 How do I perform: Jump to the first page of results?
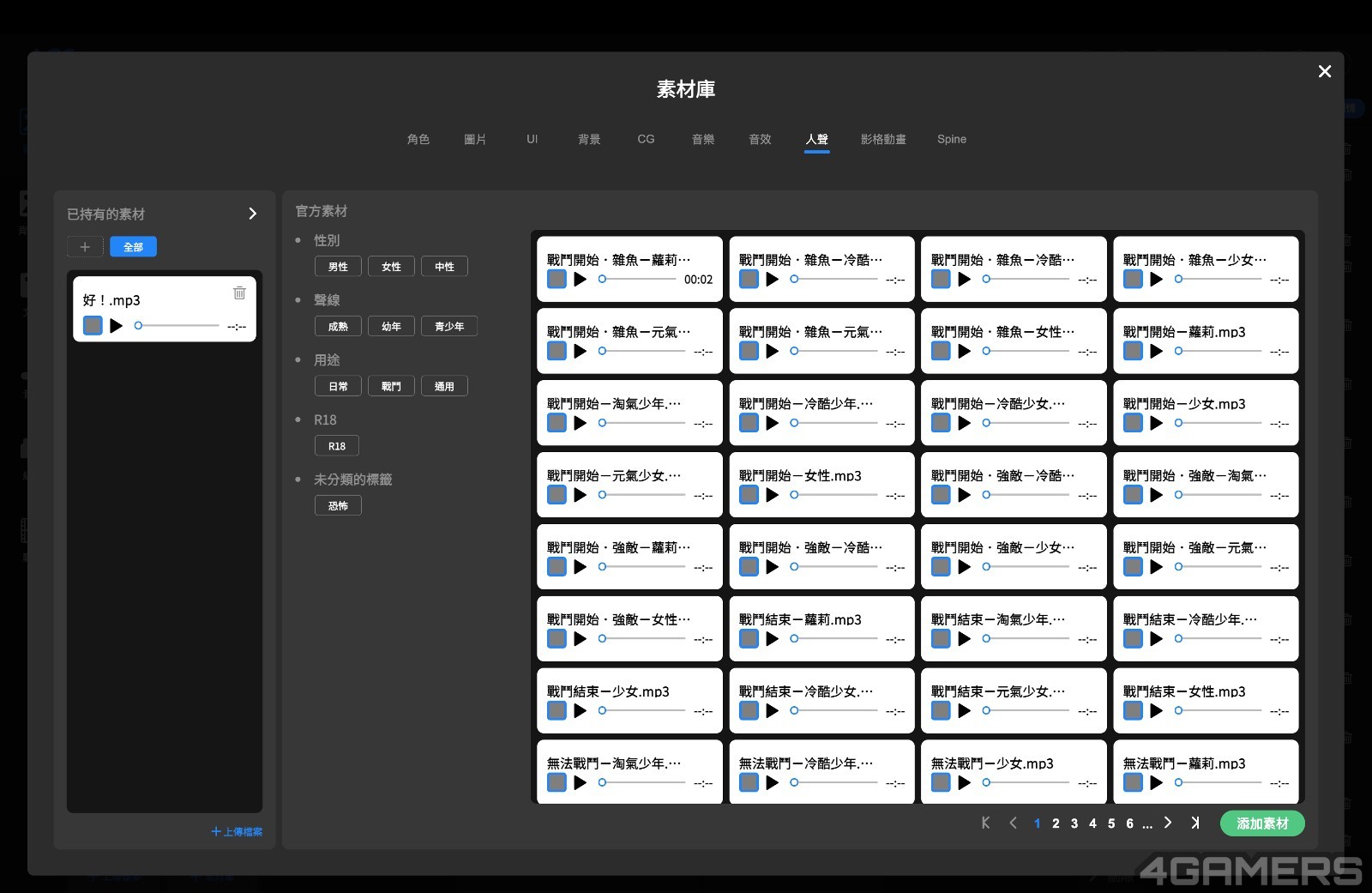point(985,823)
